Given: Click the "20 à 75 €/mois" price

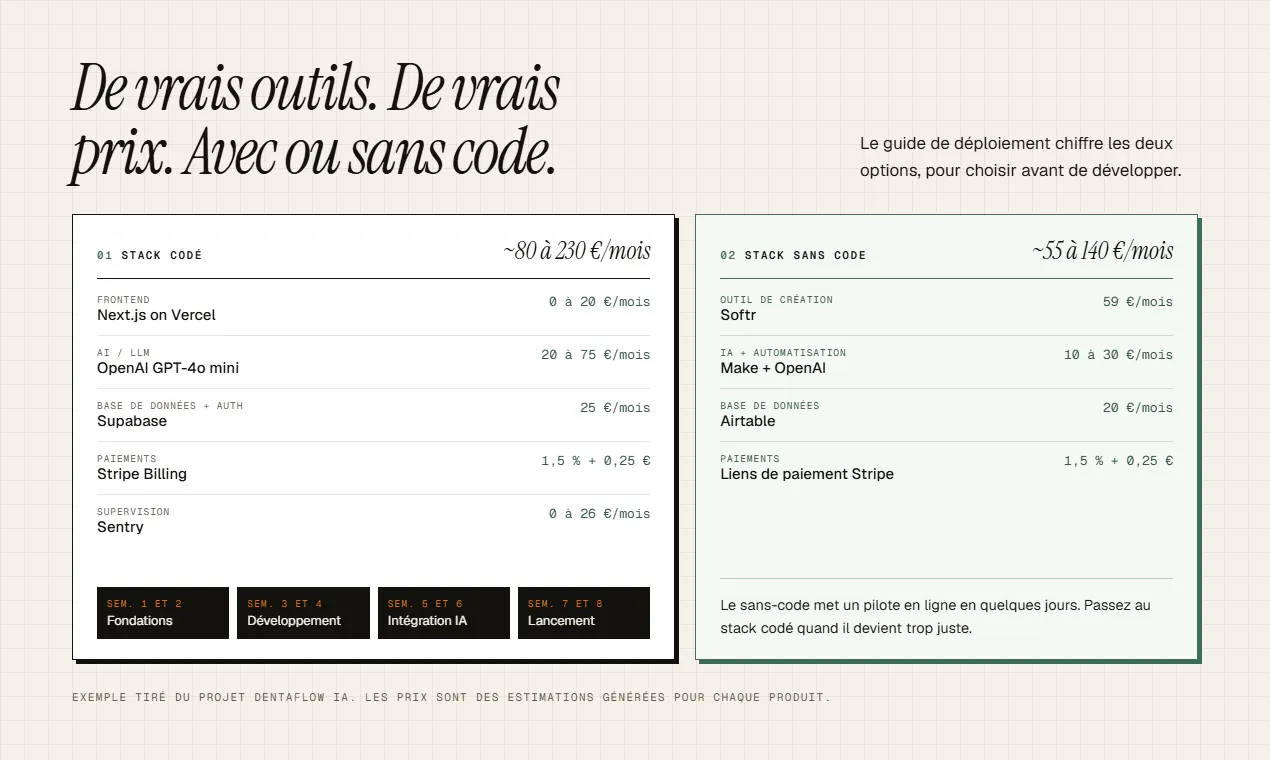Looking at the screenshot, I should [x=595, y=354].
